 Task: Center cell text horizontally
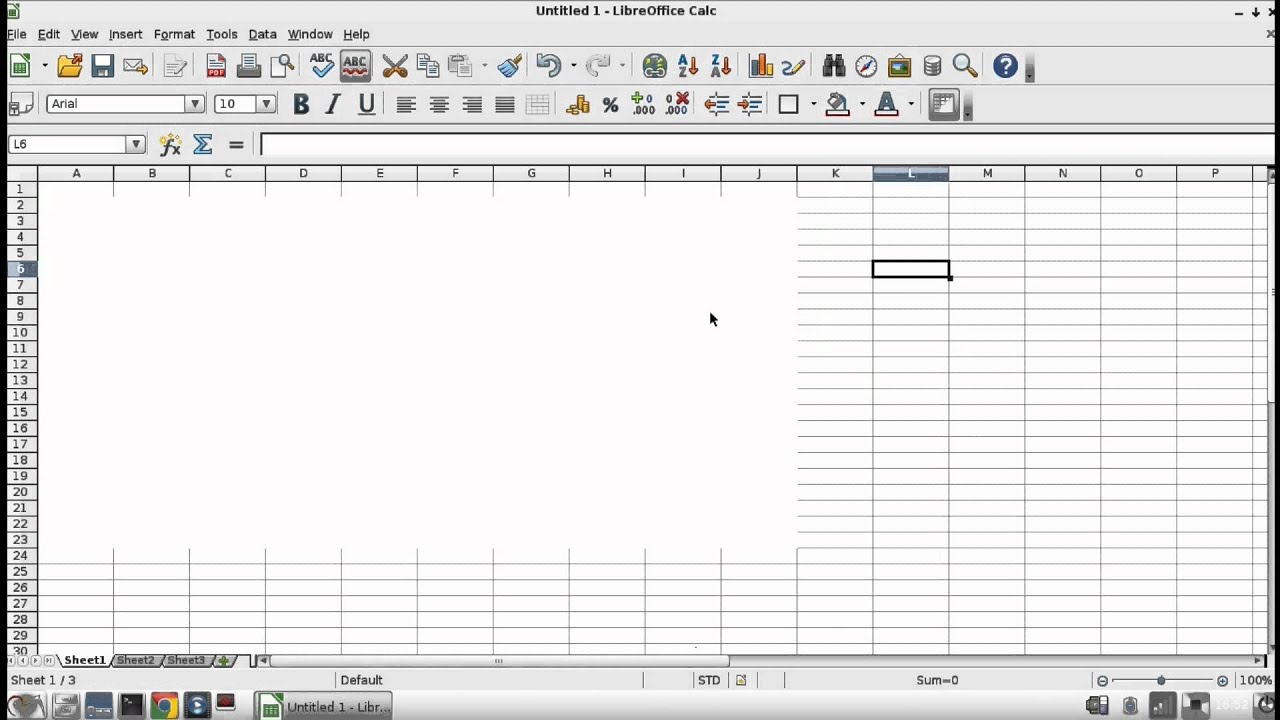(x=439, y=104)
